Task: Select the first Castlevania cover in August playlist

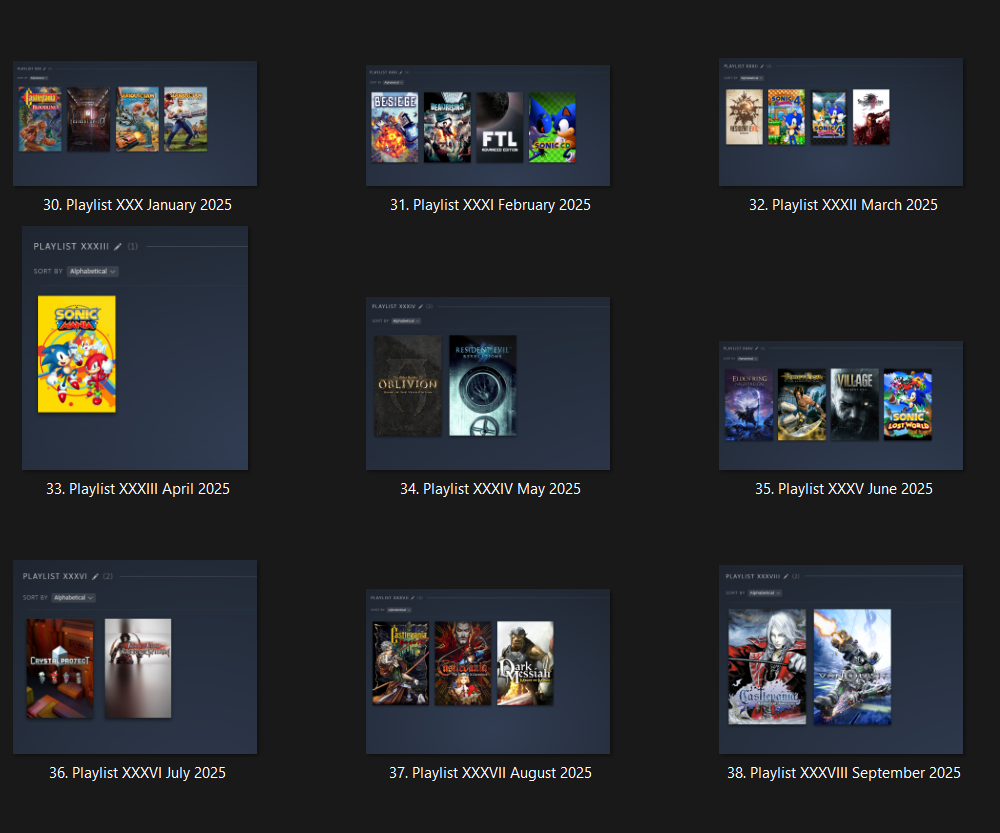Action: click(401, 663)
